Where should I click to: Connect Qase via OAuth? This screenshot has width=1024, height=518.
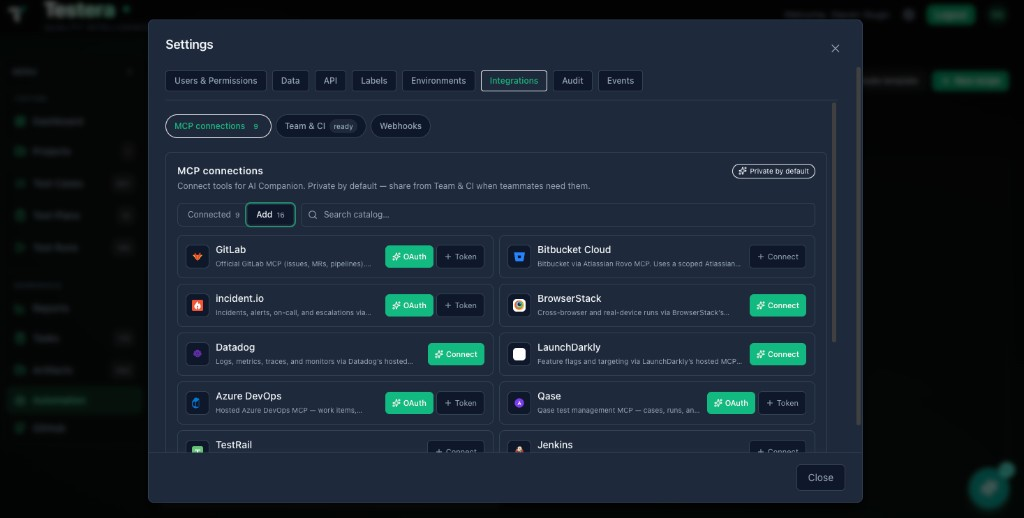[x=731, y=403]
